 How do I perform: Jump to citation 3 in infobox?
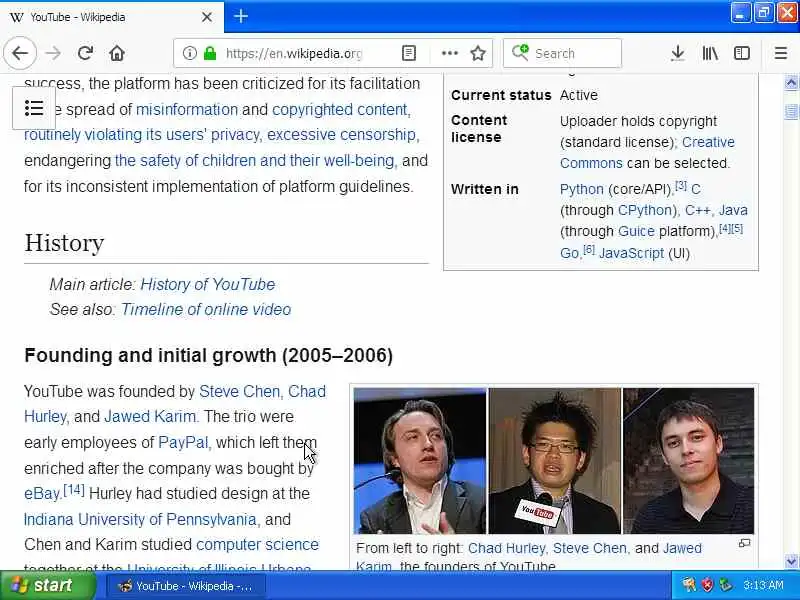point(681,185)
